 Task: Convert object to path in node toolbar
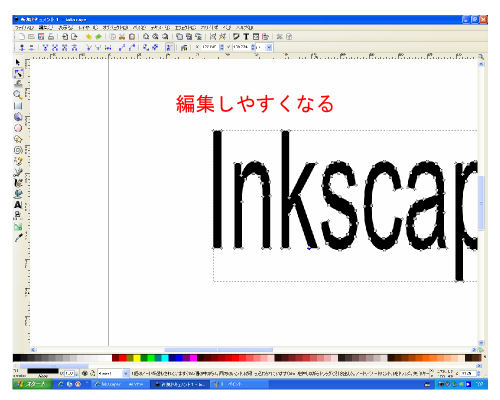[146, 48]
